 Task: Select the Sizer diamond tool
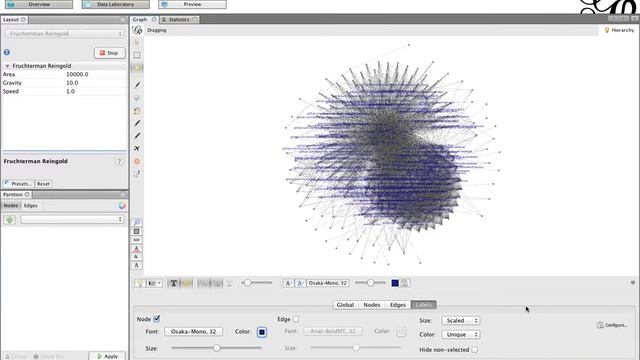pyautogui.click(x=137, y=98)
